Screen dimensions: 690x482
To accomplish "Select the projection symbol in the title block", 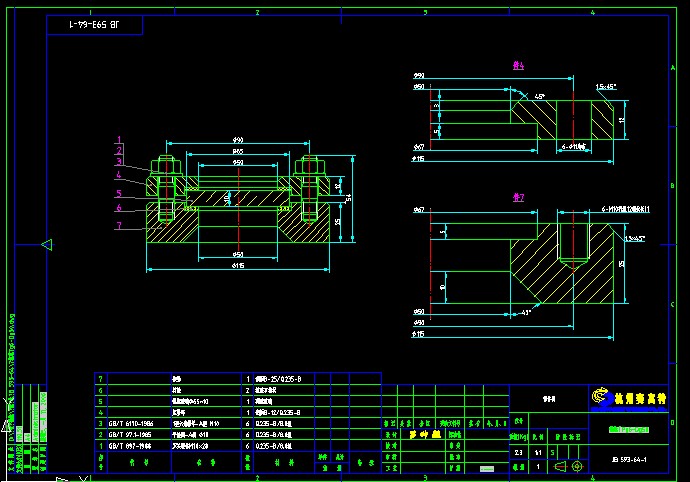I will point(568,466).
